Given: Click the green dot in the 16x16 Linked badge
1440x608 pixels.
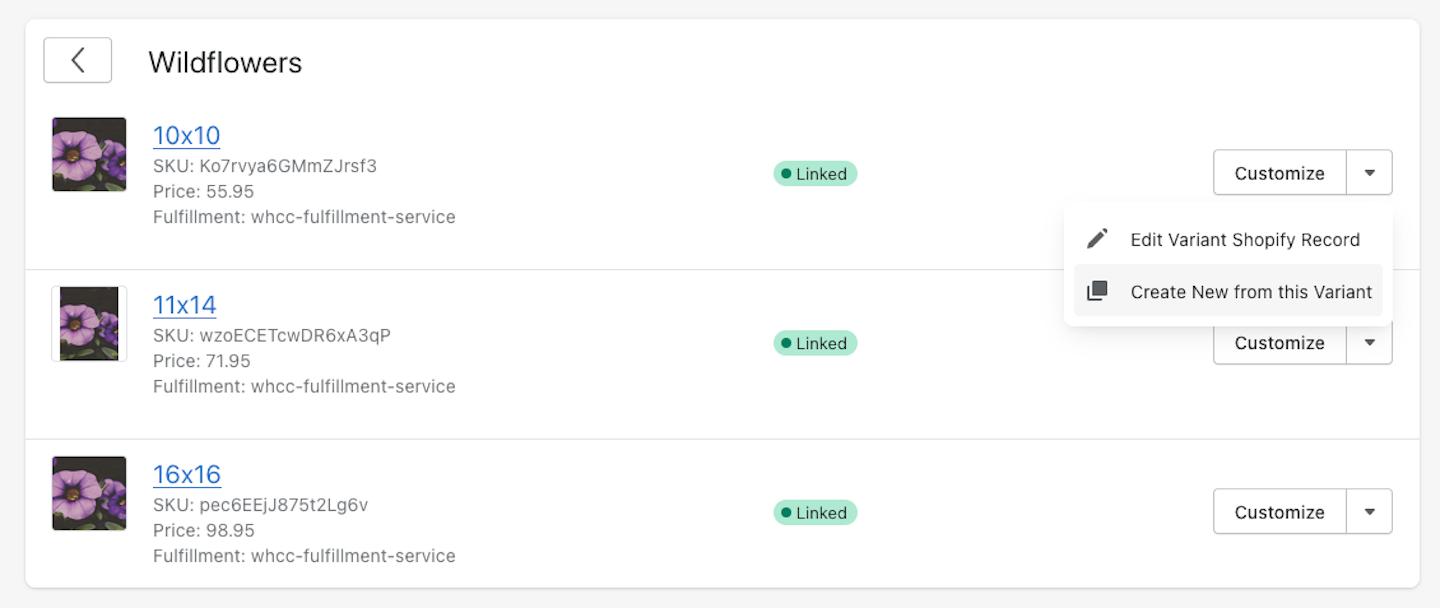Looking at the screenshot, I should click(x=788, y=512).
